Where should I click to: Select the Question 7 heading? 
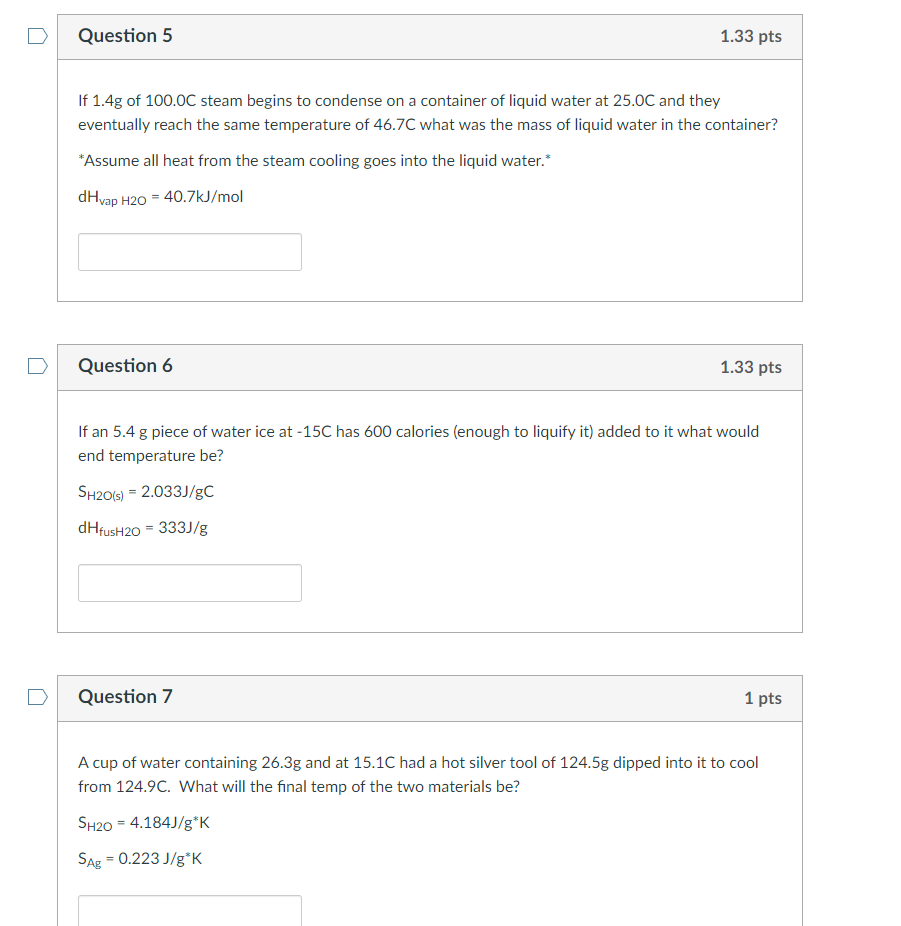click(125, 697)
